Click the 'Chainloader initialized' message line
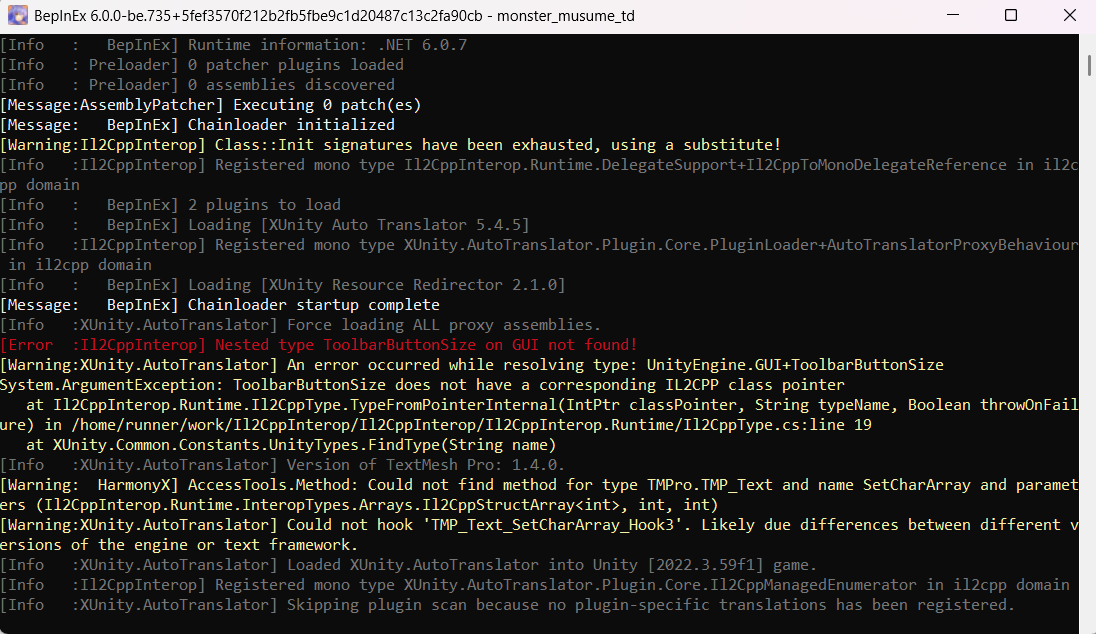The height and width of the screenshot is (634, 1096). coord(198,125)
